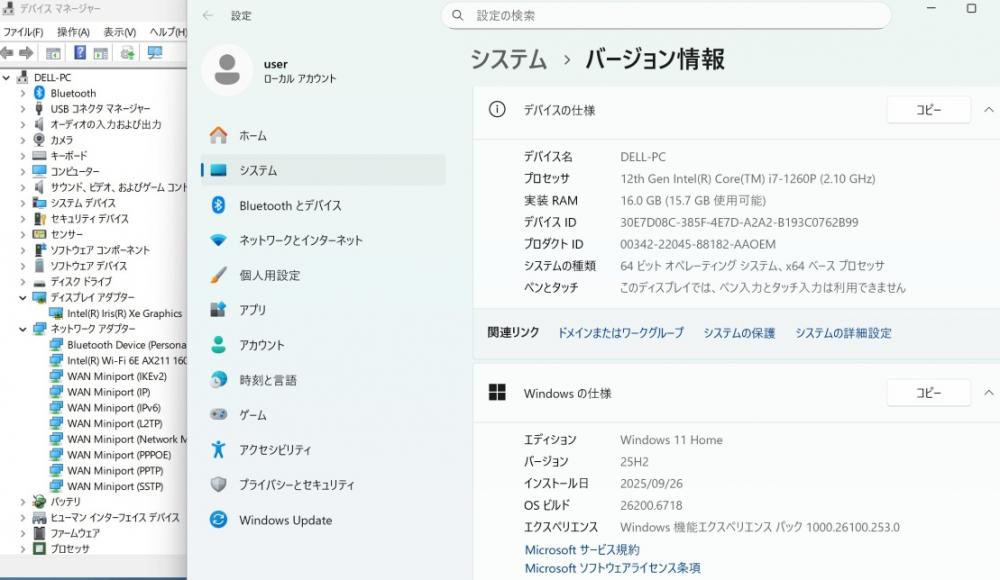Open the 表示(V) menu in Device Manager
The height and width of the screenshot is (580, 1000).
pos(119,32)
